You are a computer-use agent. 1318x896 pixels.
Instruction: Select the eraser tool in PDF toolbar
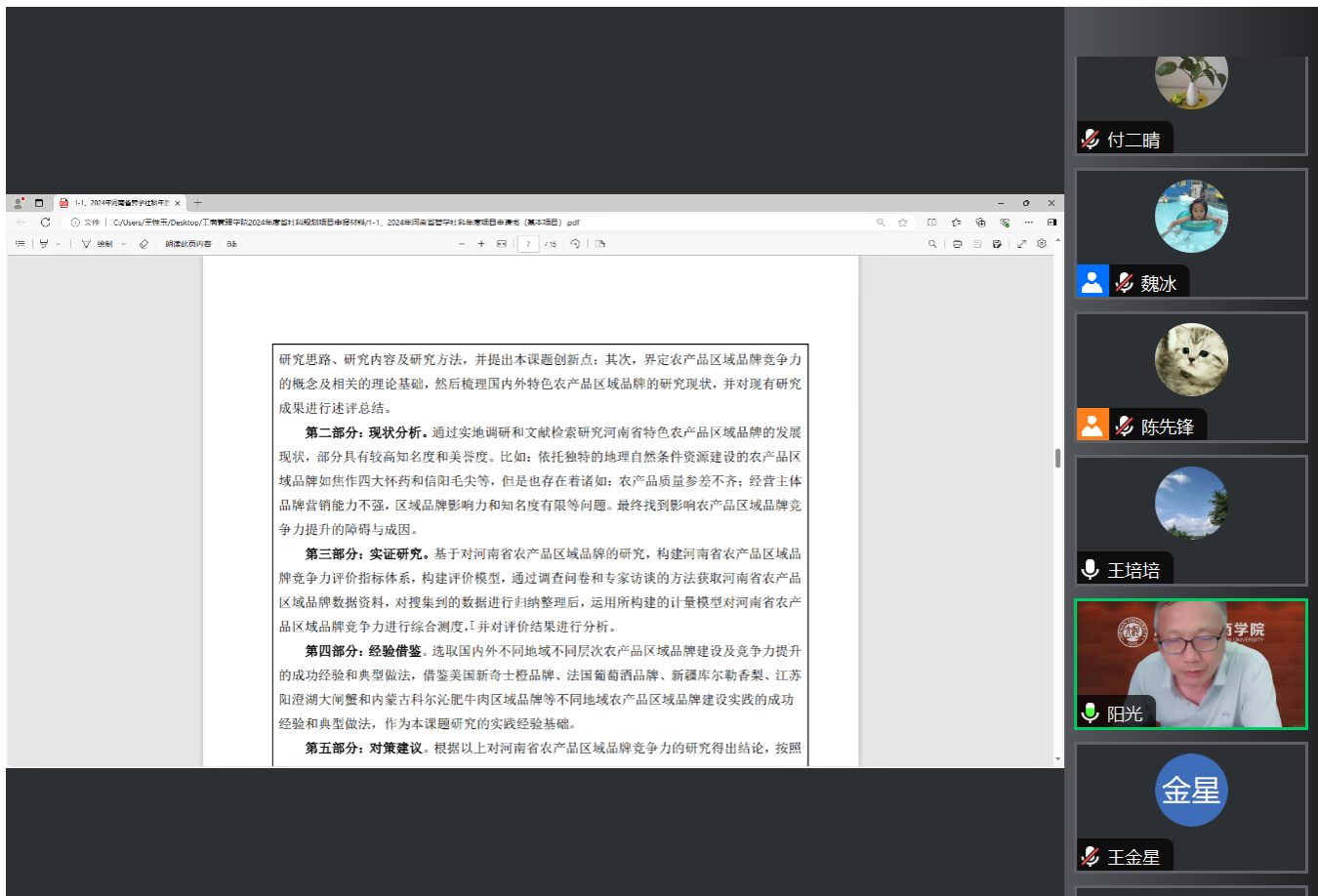[x=144, y=244]
